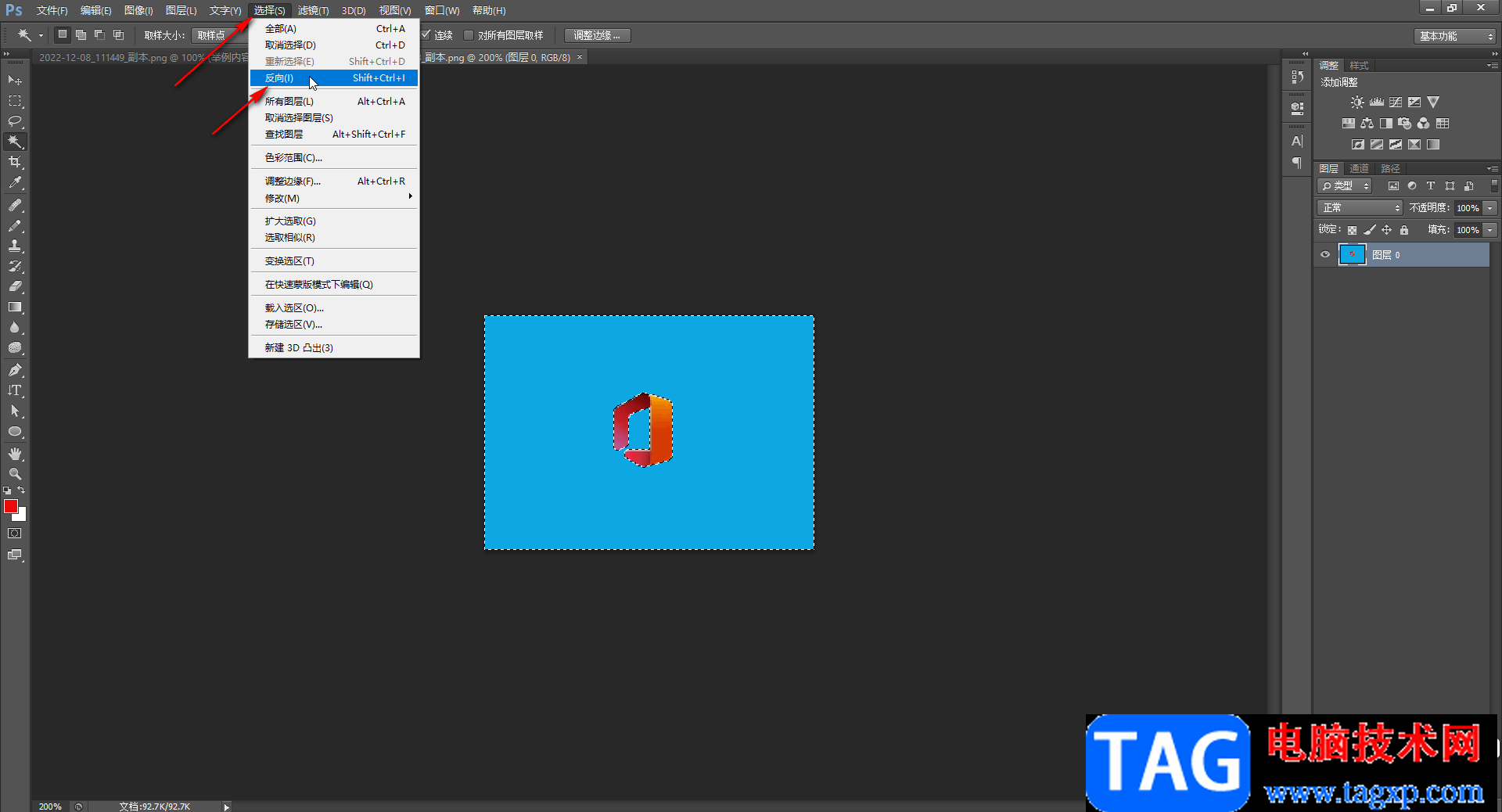Select the Horizontal Type tool
The width and height of the screenshot is (1502, 812).
point(15,390)
